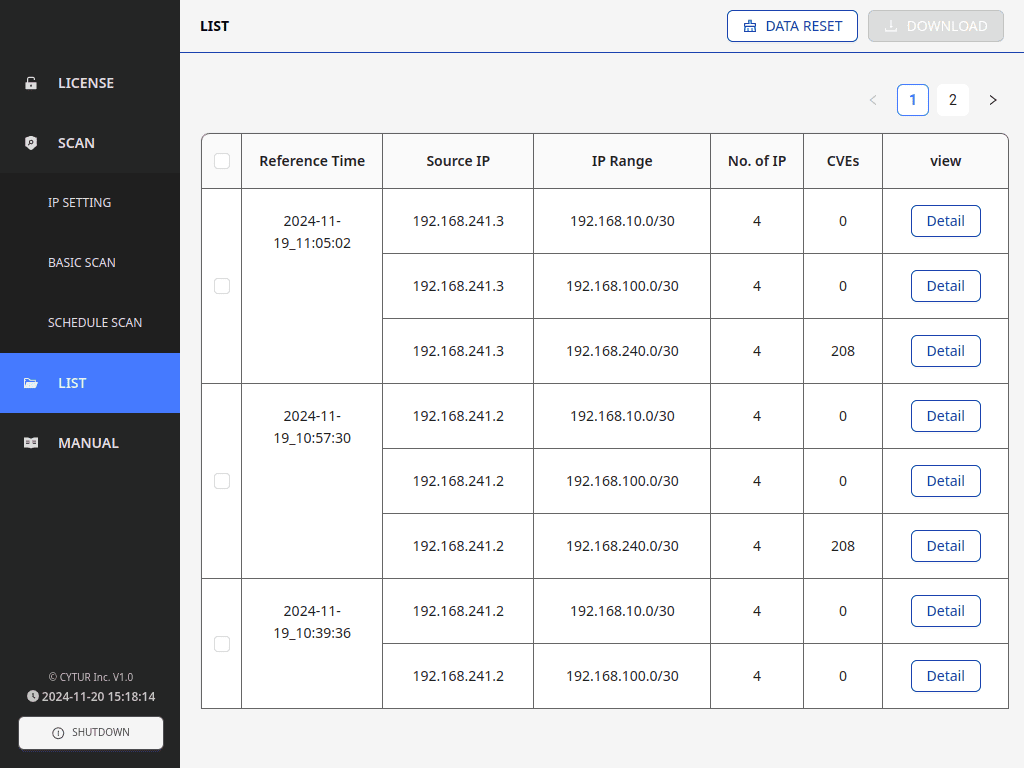The image size is (1024, 768).
Task: Open page 2 of the list
Action: tap(953, 100)
